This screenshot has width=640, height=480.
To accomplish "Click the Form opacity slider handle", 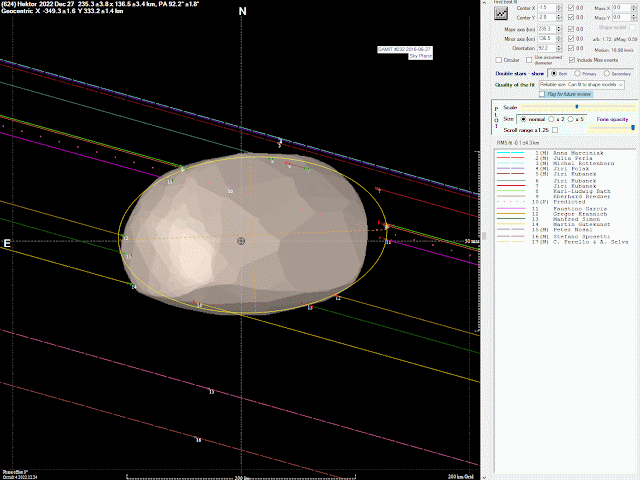I will pos(633,128).
